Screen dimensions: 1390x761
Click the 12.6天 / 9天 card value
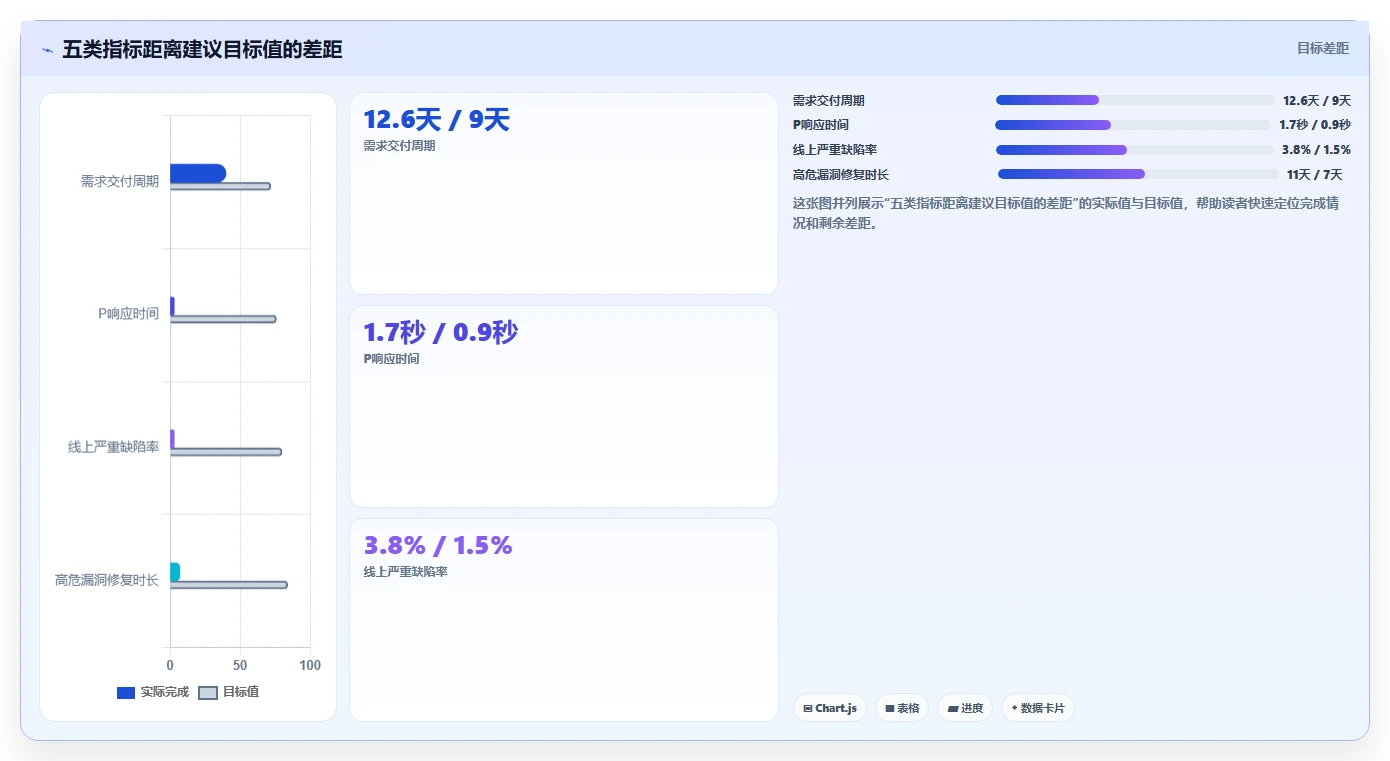(437, 120)
